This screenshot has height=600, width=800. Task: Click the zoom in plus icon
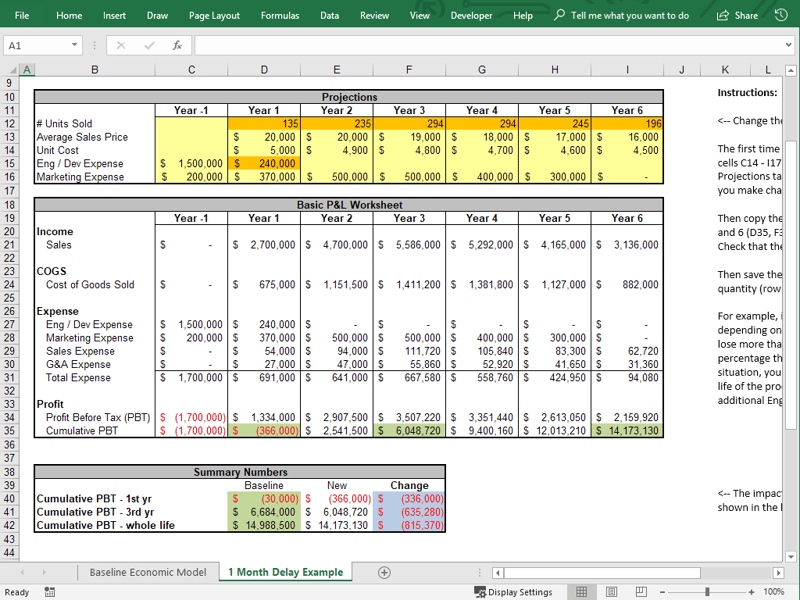pos(751,592)
